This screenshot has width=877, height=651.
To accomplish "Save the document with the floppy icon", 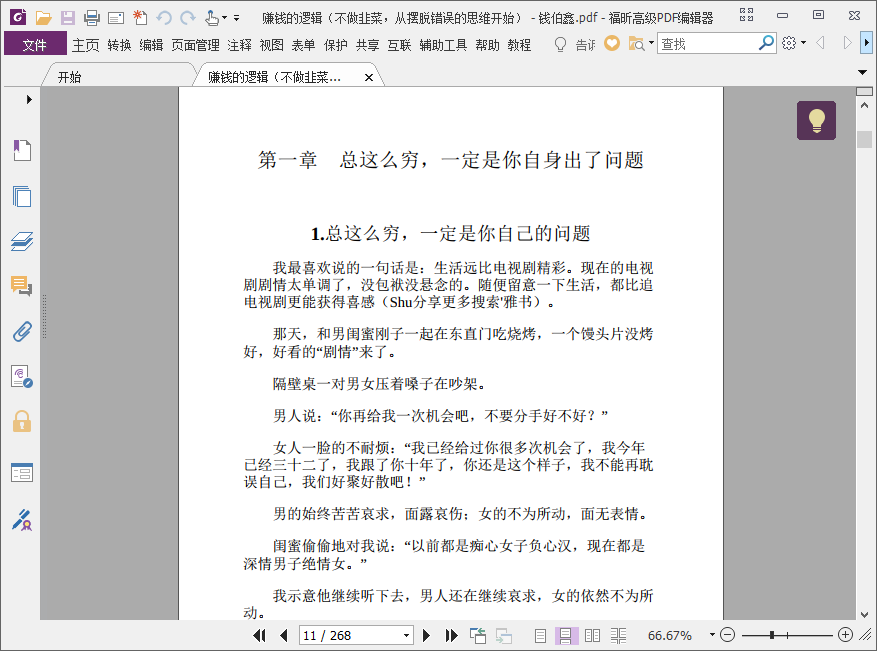I will coord(68,18).
